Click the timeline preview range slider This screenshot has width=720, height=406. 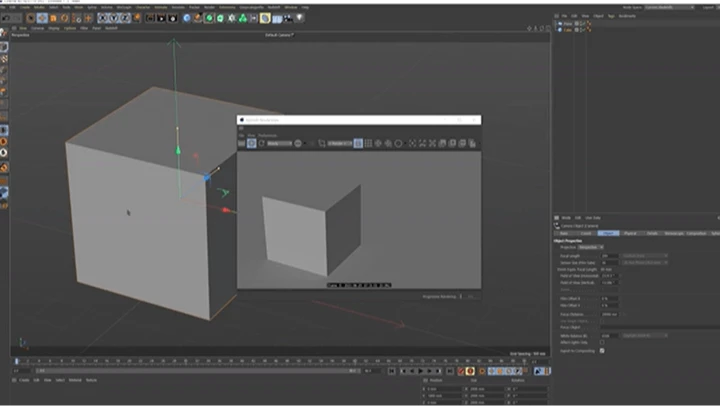(x=197, y=371)
